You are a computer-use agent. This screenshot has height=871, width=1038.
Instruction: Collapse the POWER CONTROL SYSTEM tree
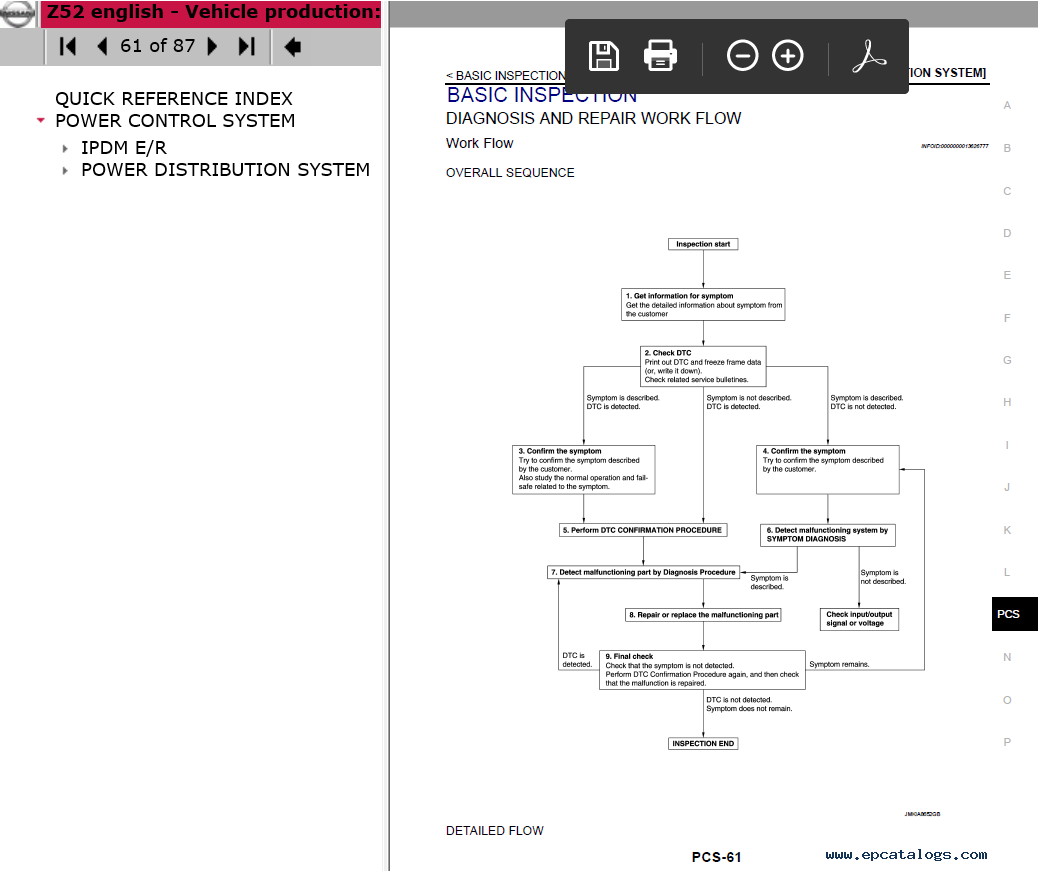pos(40,120)
